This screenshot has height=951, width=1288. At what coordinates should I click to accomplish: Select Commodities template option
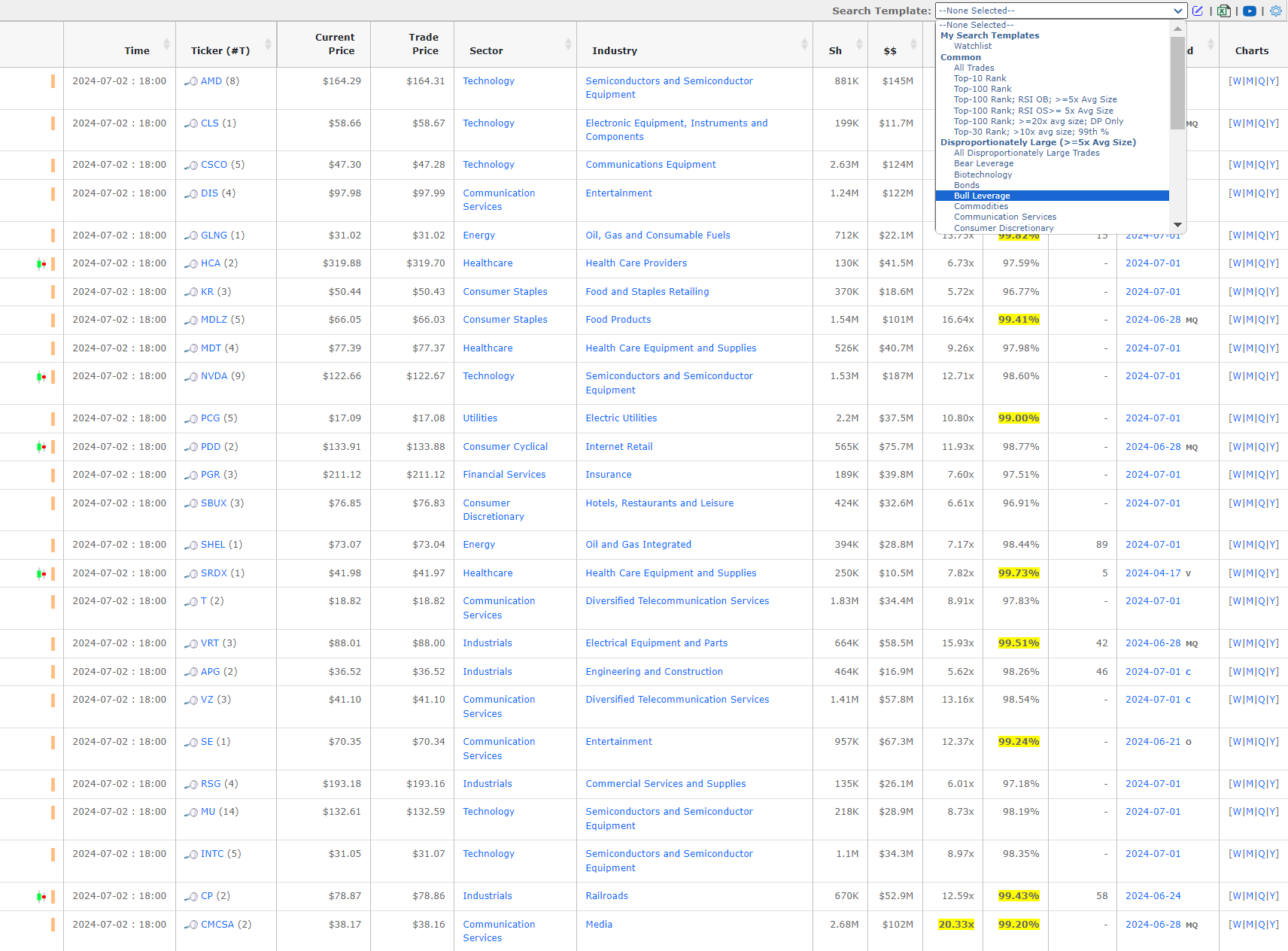click(1052, 206)
